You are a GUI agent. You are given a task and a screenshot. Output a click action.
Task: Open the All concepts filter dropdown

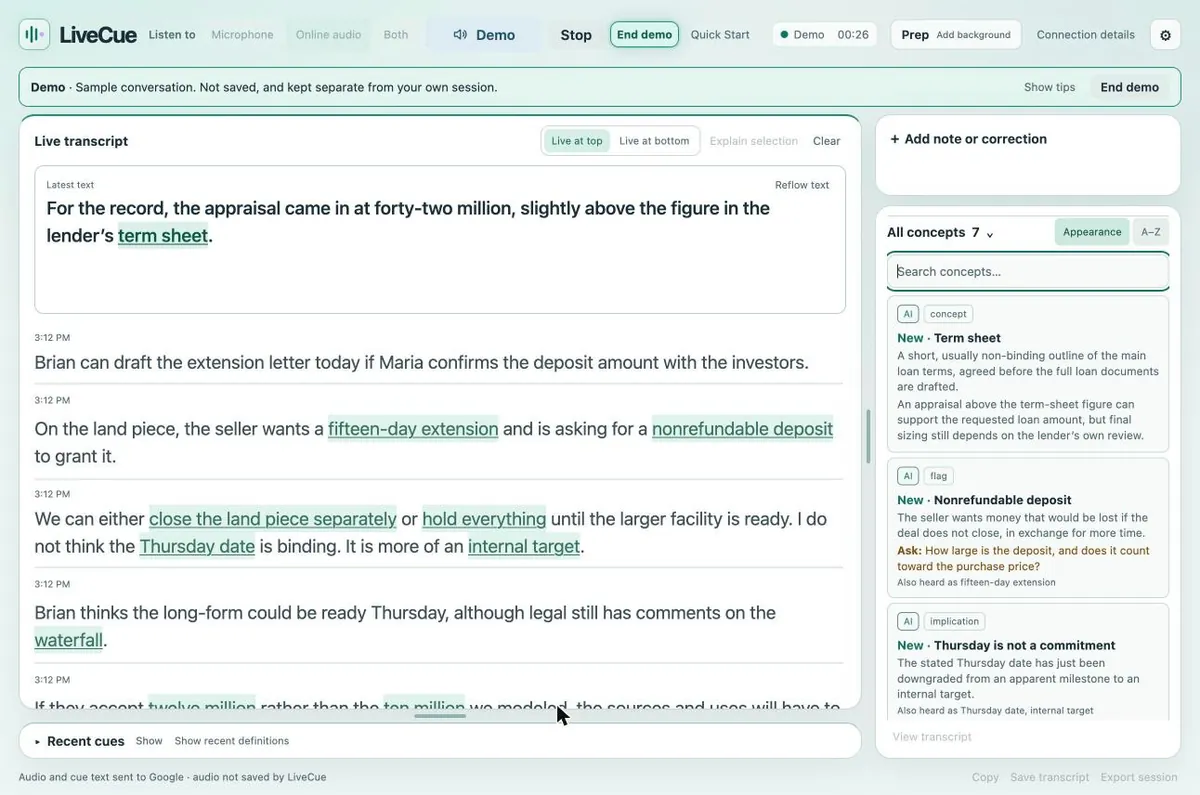click(x=941, y=232)
